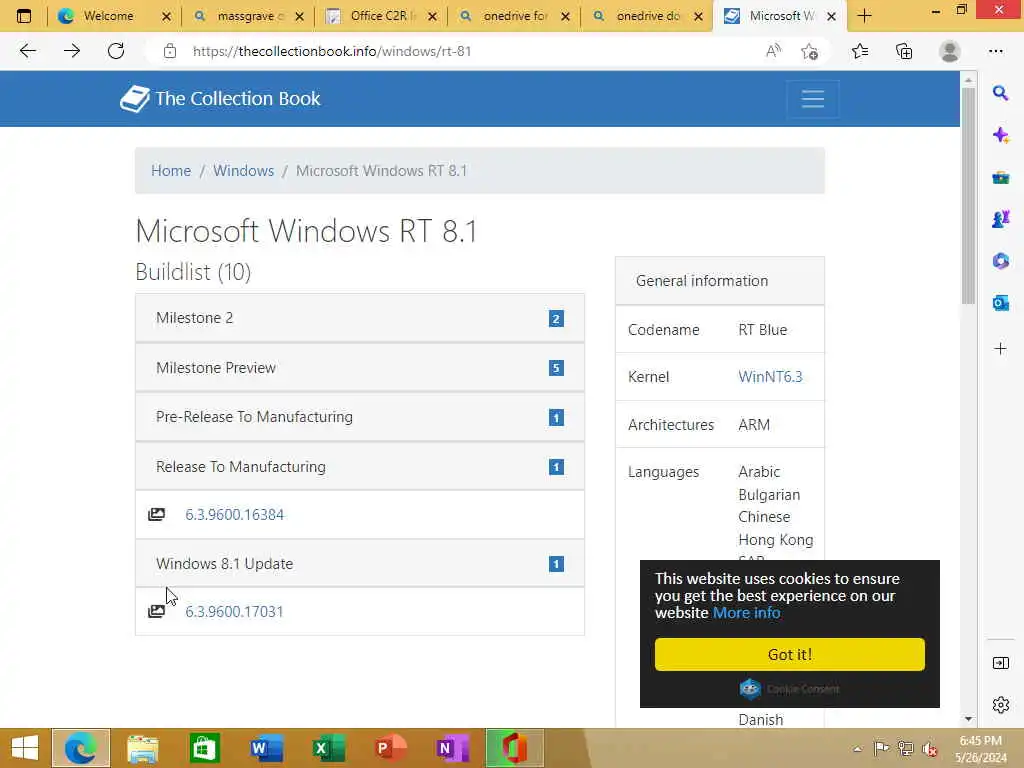
Task: Refresh the current page
Action: coord(116,51)
